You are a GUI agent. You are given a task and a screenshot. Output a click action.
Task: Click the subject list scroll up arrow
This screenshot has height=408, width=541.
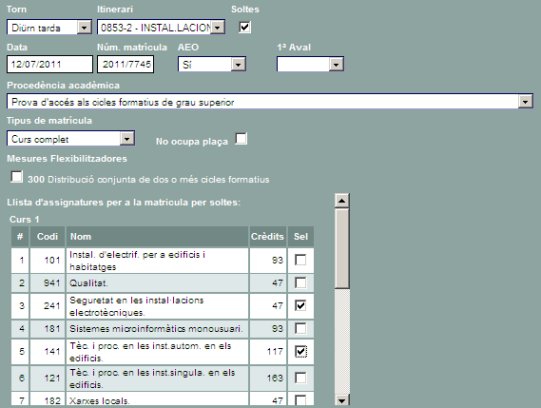(x=342, y=201)
